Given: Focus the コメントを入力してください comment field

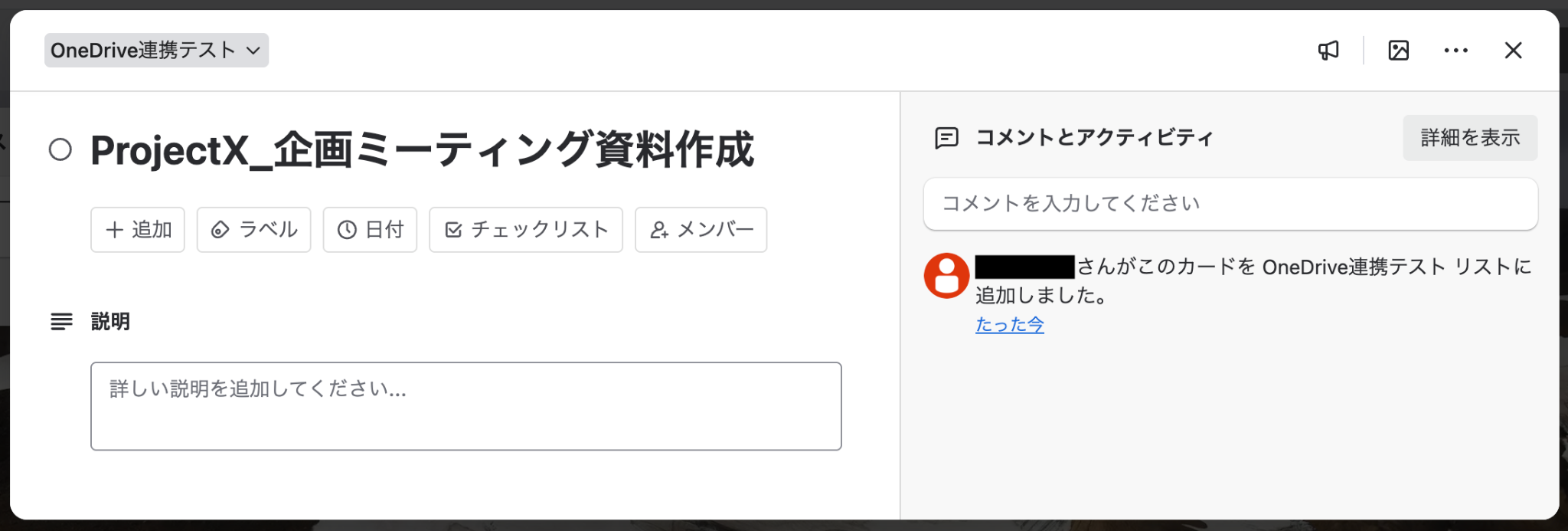Looking at the screenshot, I should point(1230,204).
